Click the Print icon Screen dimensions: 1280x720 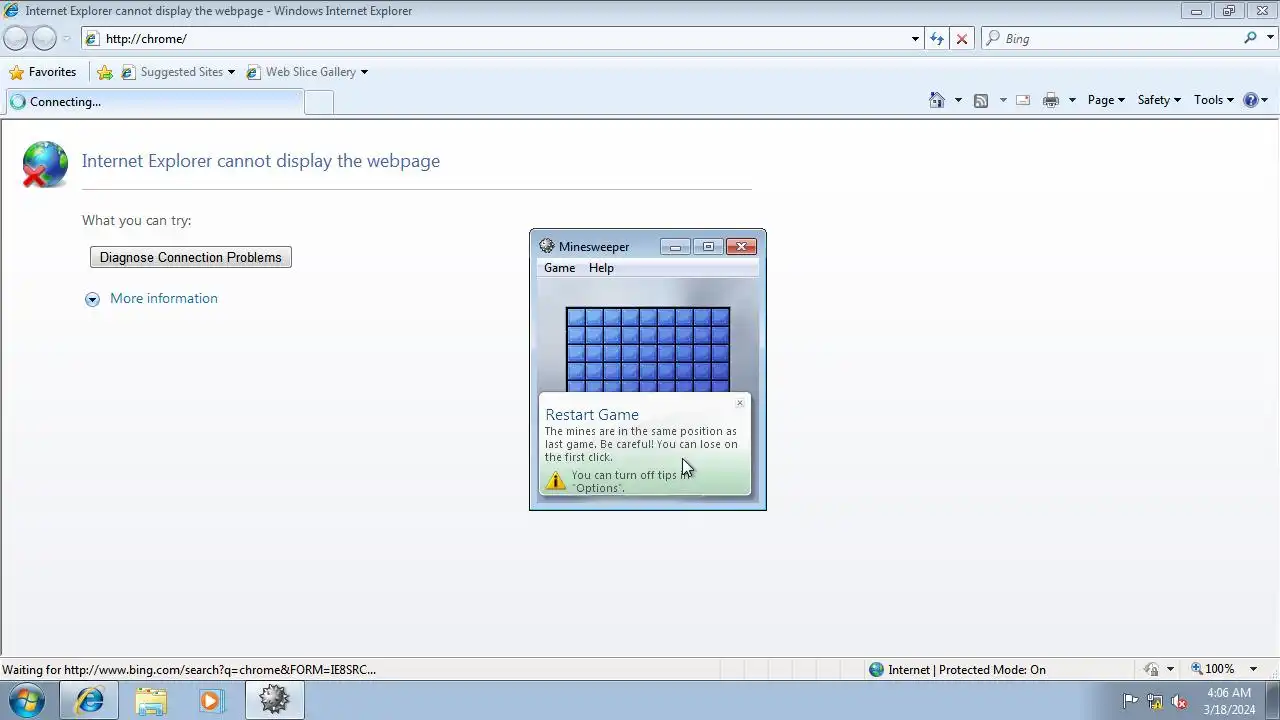[1051, 100]
